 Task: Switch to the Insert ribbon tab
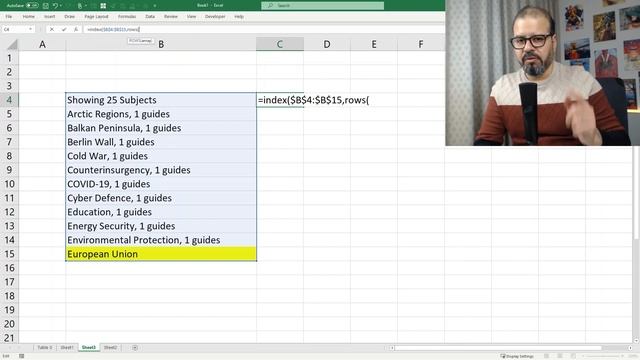pyautogui.click(x=49, y=17)
